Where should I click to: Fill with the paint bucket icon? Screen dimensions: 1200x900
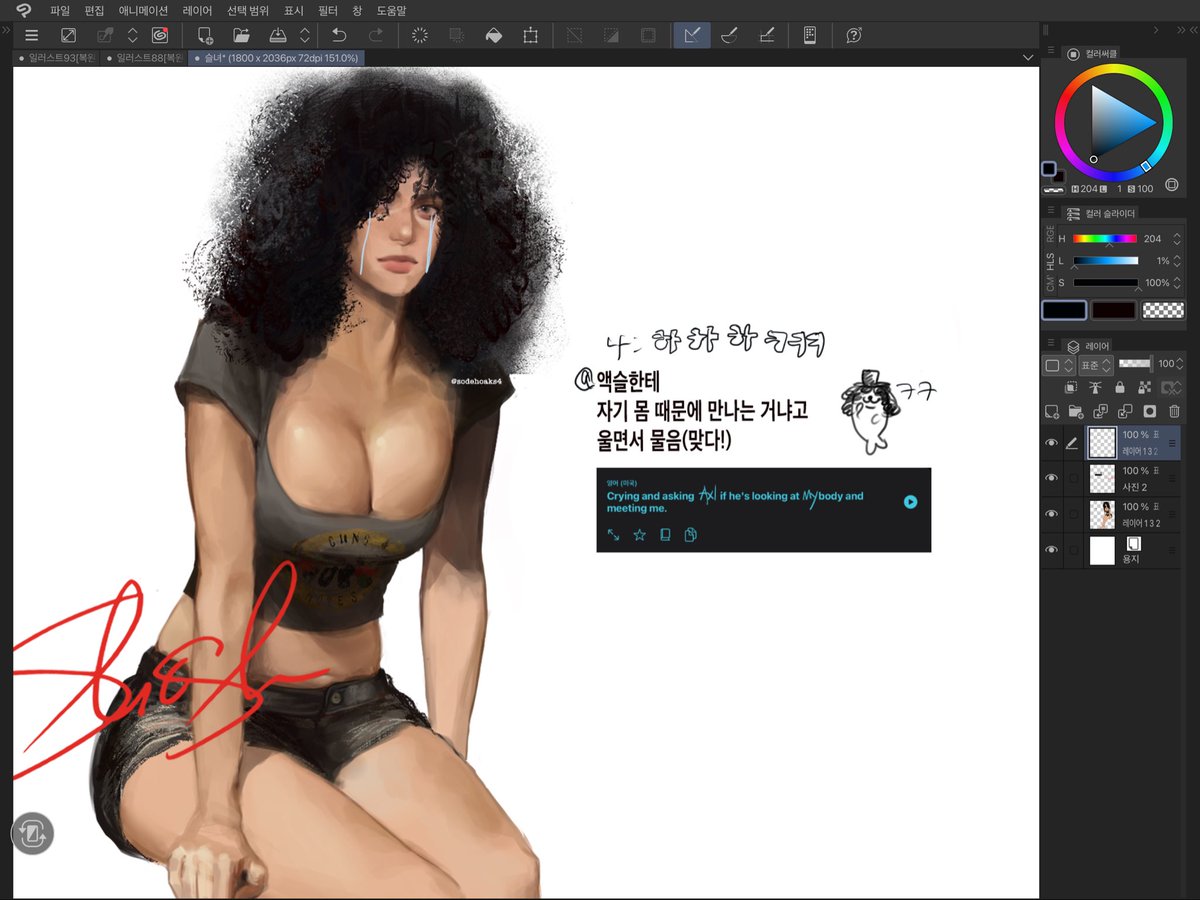coord(494,35)
